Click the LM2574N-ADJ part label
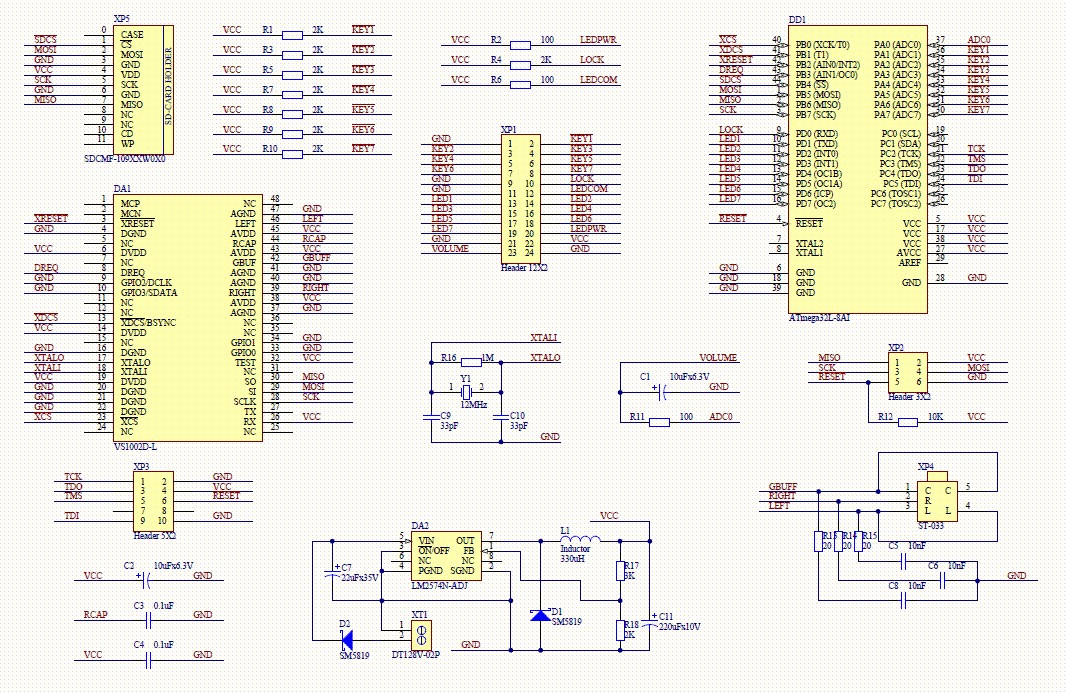1066x692 pixels. pyautogui.click(x=439, y=585)
